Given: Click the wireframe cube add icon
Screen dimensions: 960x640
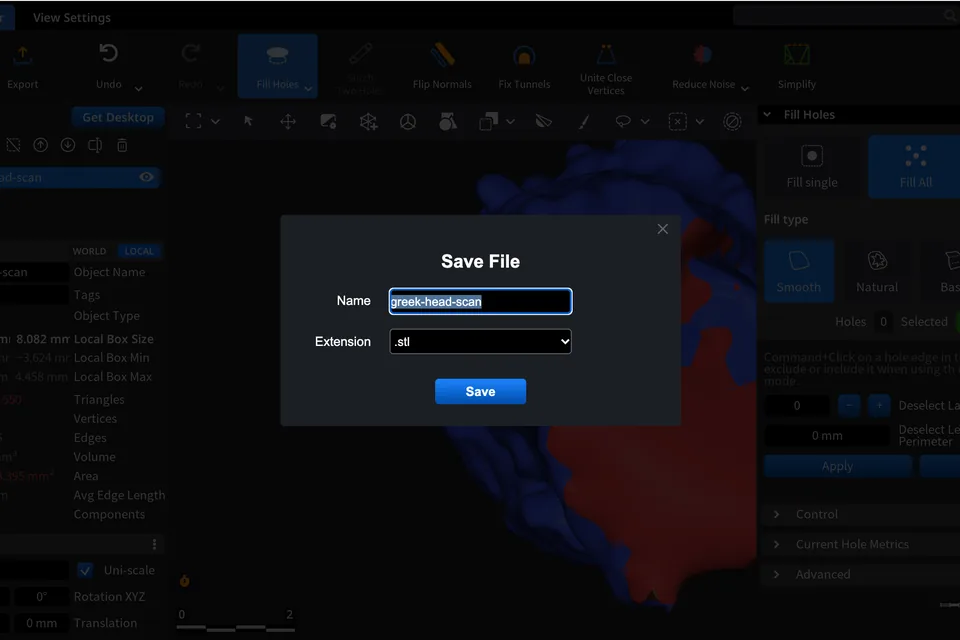Looking at the screenshot, I should pos(368,121).
